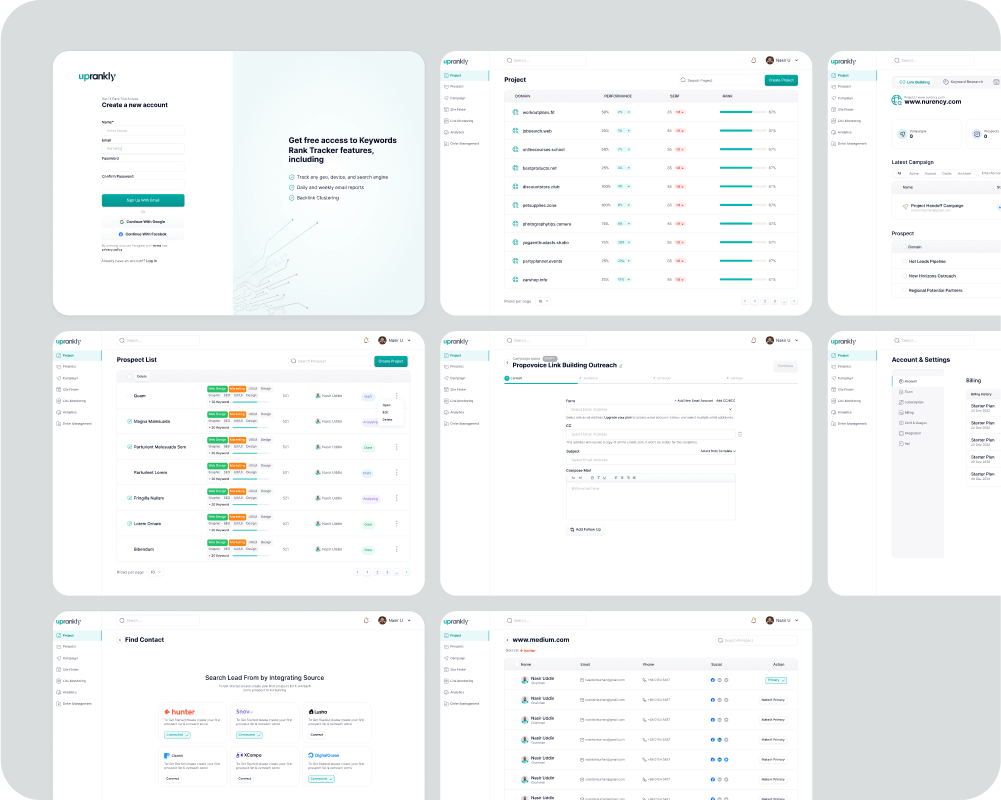Click the Google icon on Continue With Google
This screenshot has height=800, width=1001.
121,221
